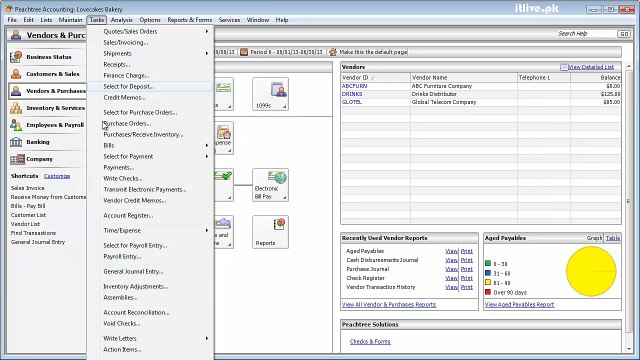Expand the Select for Payment submenu
Screen dimensions: 640x360
(x=207, y=156)
